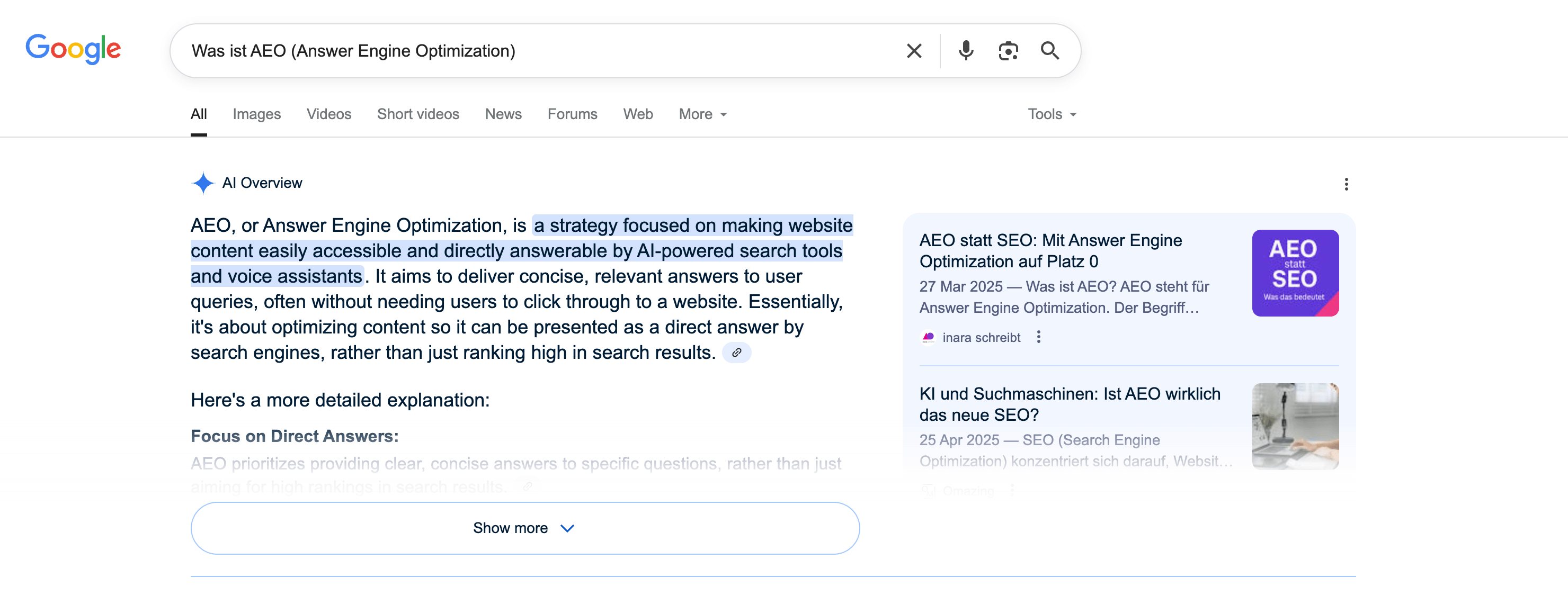Switch to the Forums tab

(x=572, y=114)
